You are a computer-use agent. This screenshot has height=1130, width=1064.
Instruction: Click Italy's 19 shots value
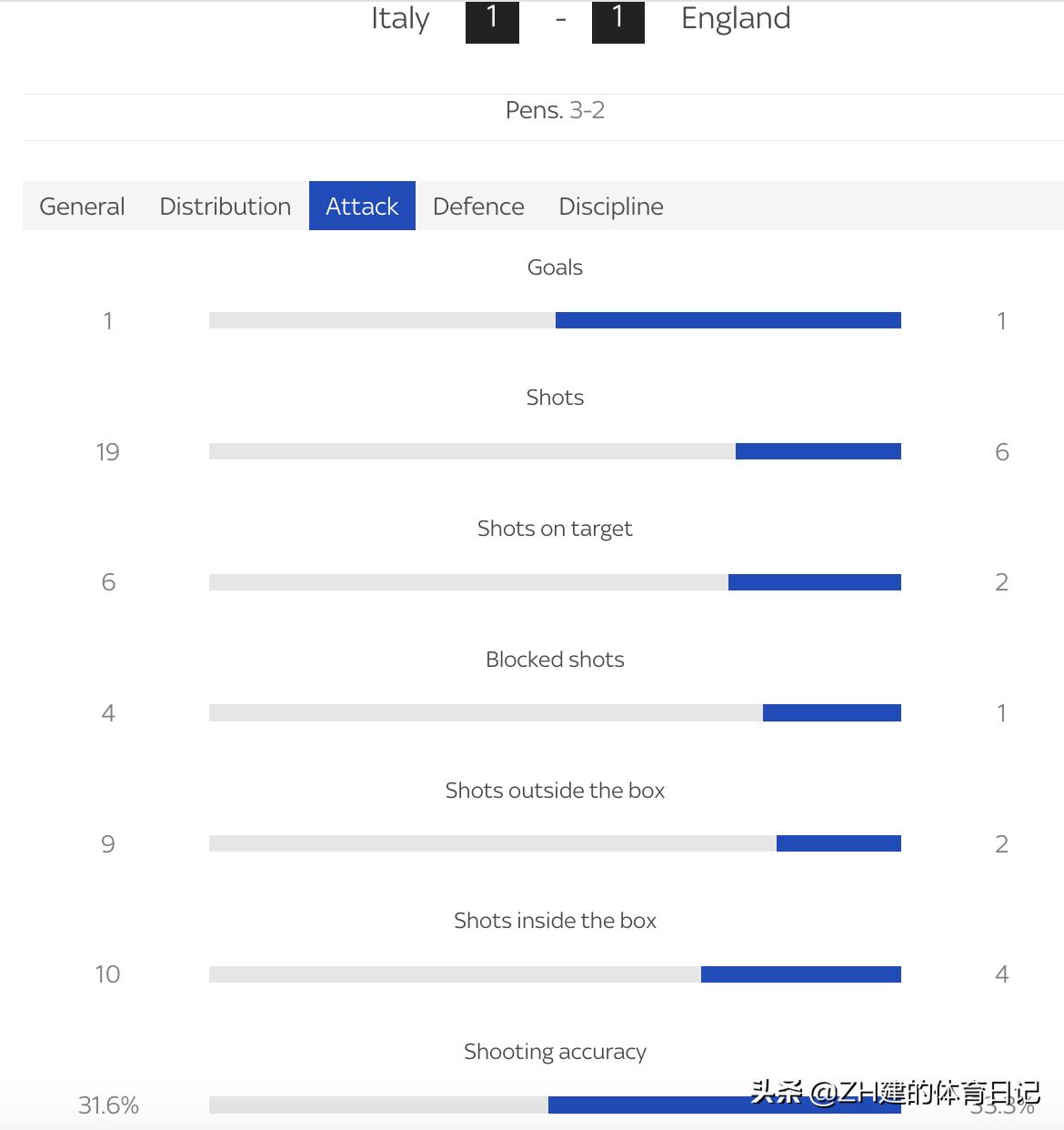pos(107,452)
